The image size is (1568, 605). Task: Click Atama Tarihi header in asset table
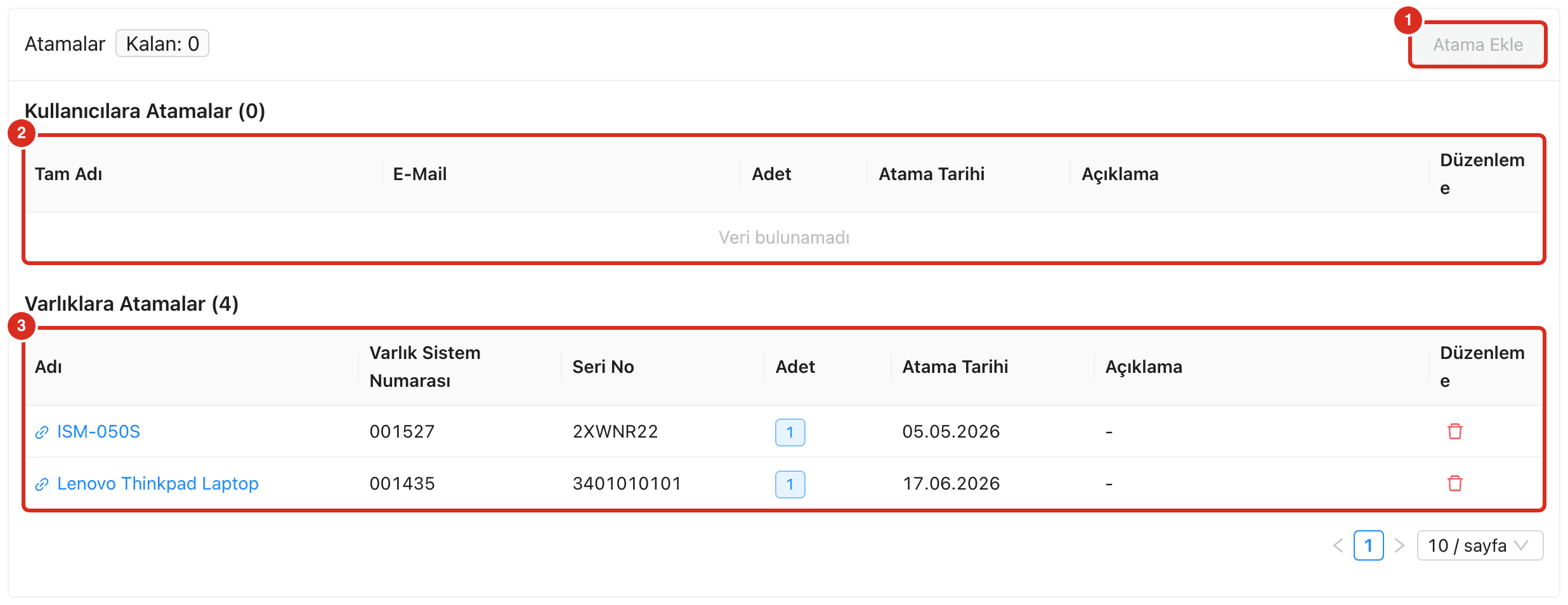[x=955, y=367]
